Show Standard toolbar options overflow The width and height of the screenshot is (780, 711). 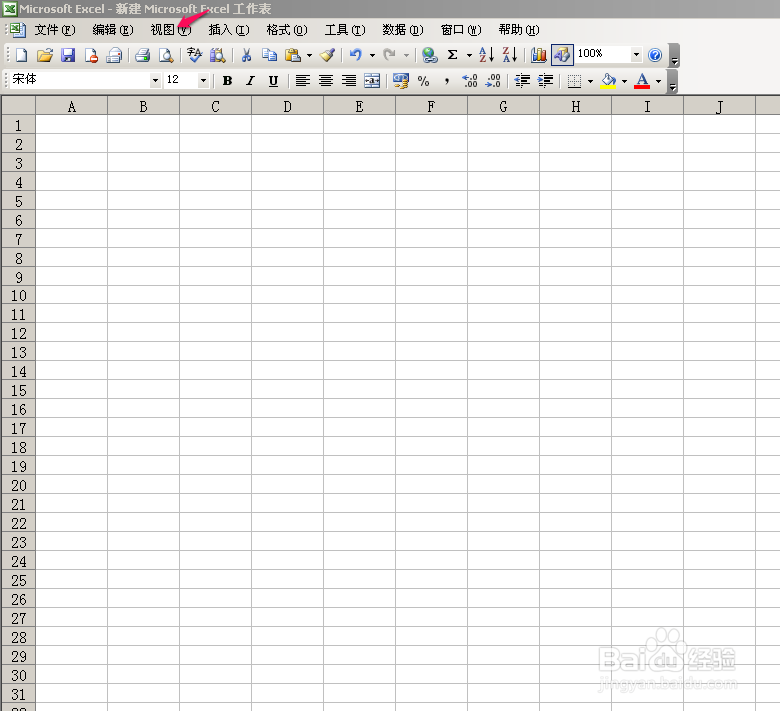[675, 55]
